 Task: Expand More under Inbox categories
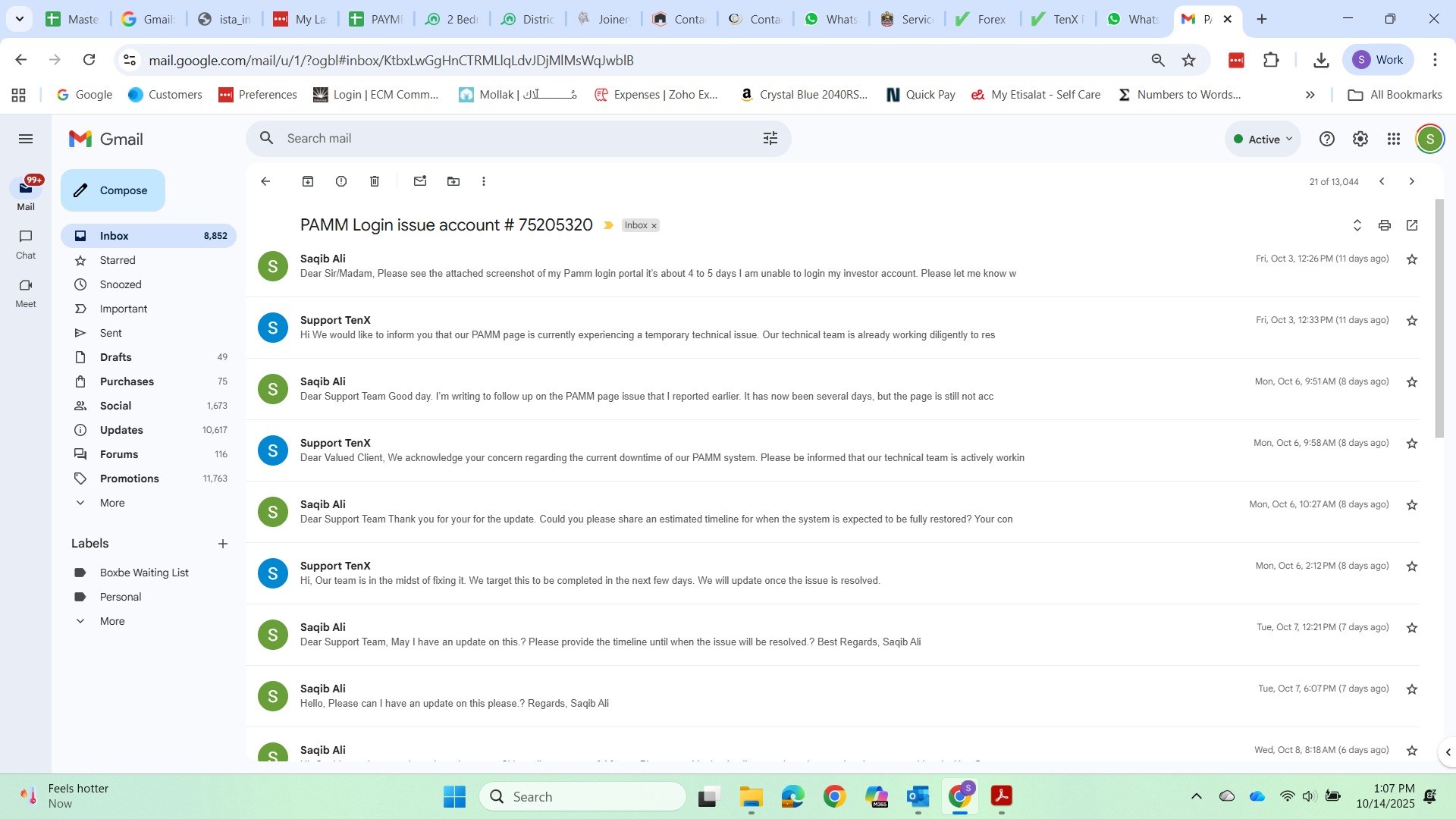pyautogui.click(x=112, y=503)
